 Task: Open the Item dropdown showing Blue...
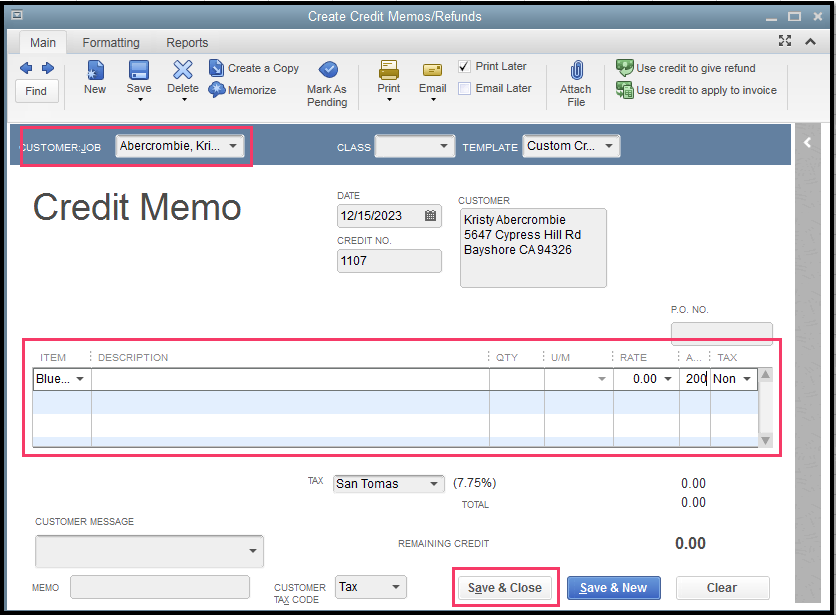coord(80,379)
